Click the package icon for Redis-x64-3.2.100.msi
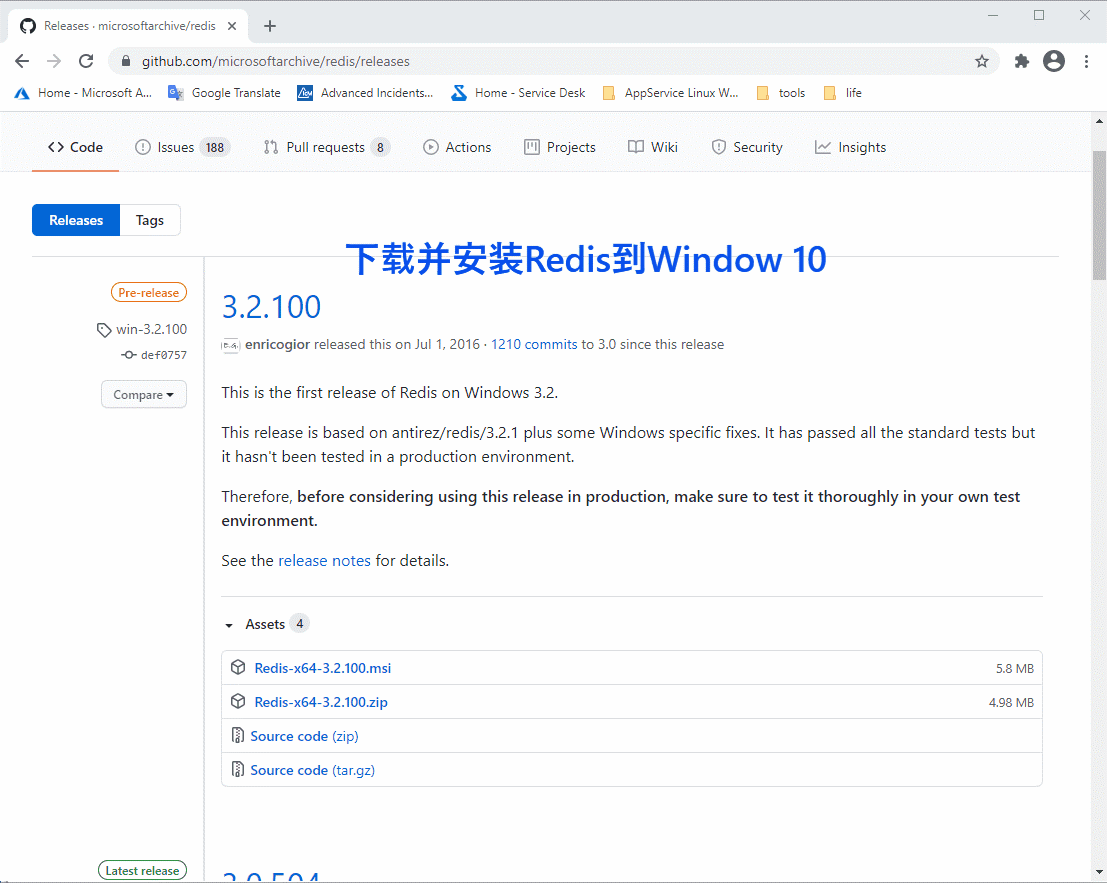1107x883 pixels. point(239,667)
